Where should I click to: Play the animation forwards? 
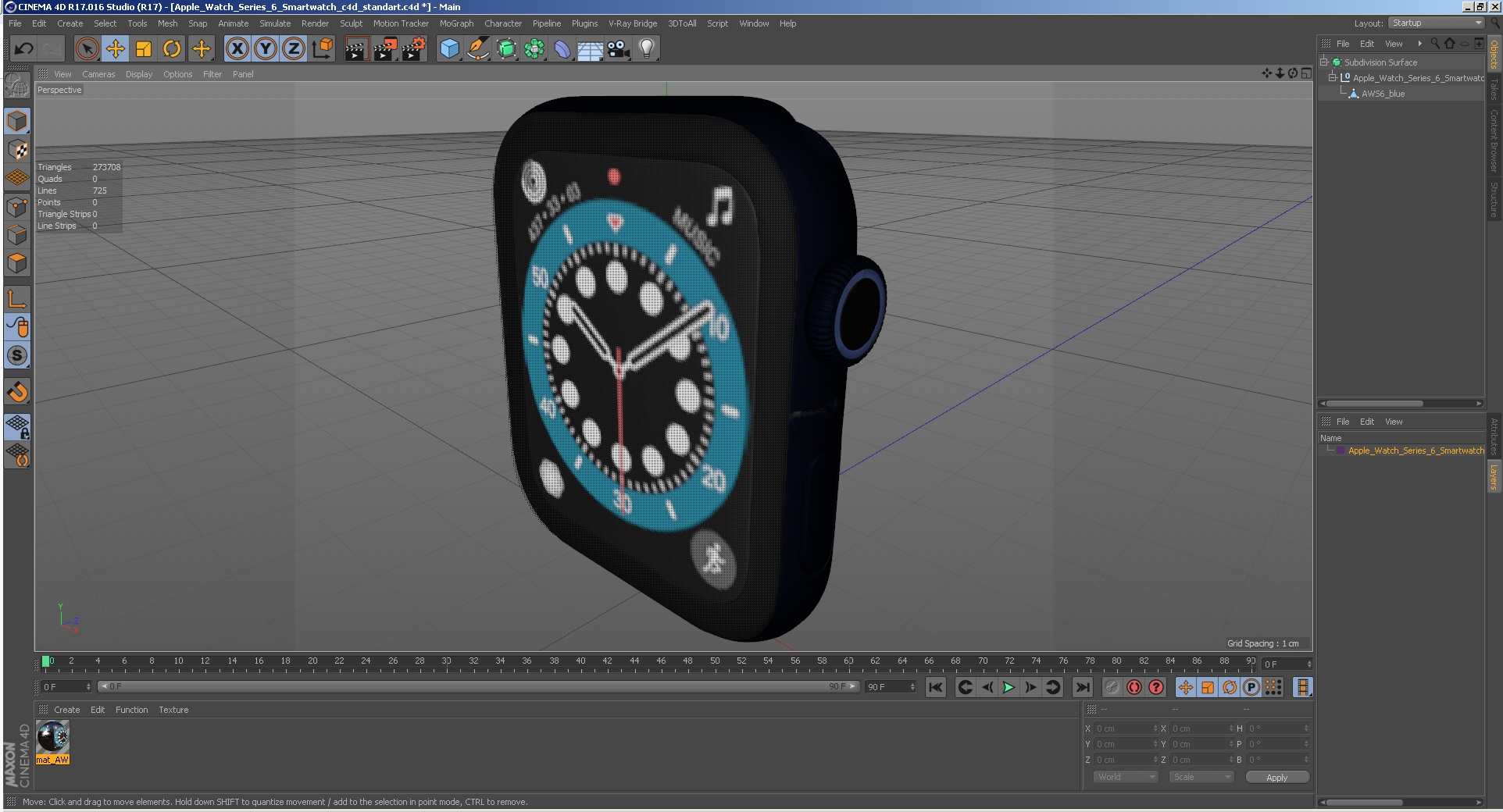click(1009, 687)
